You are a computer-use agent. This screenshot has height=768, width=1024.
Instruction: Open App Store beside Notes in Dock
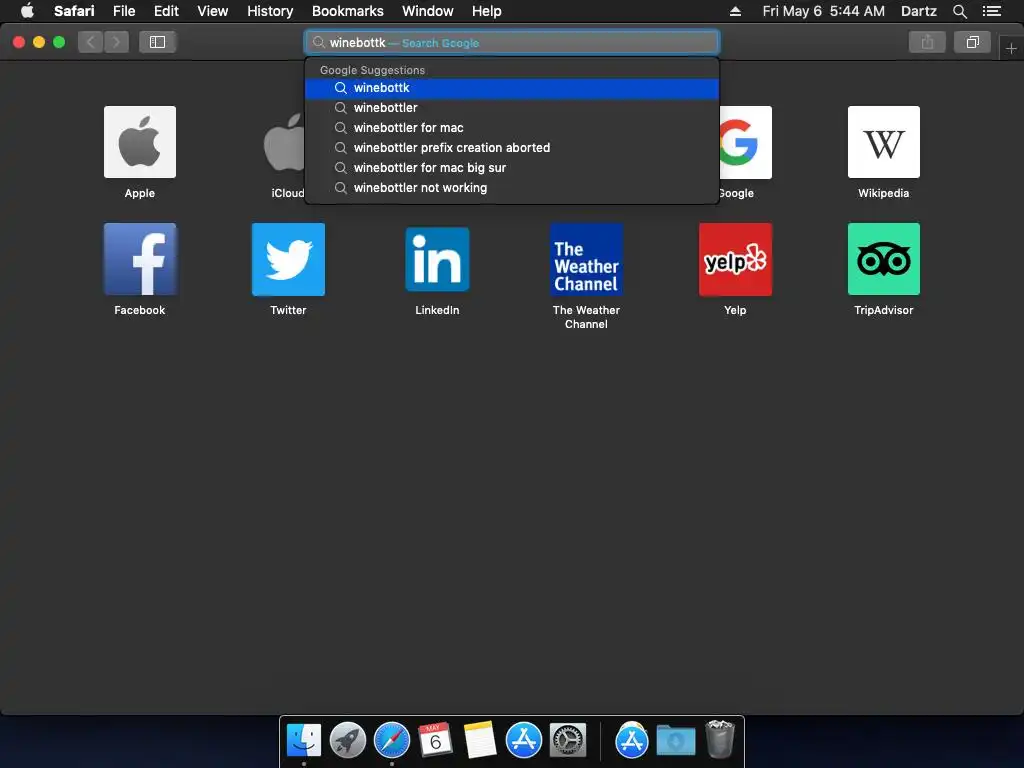pyautogui.click(x=524, y=740)
